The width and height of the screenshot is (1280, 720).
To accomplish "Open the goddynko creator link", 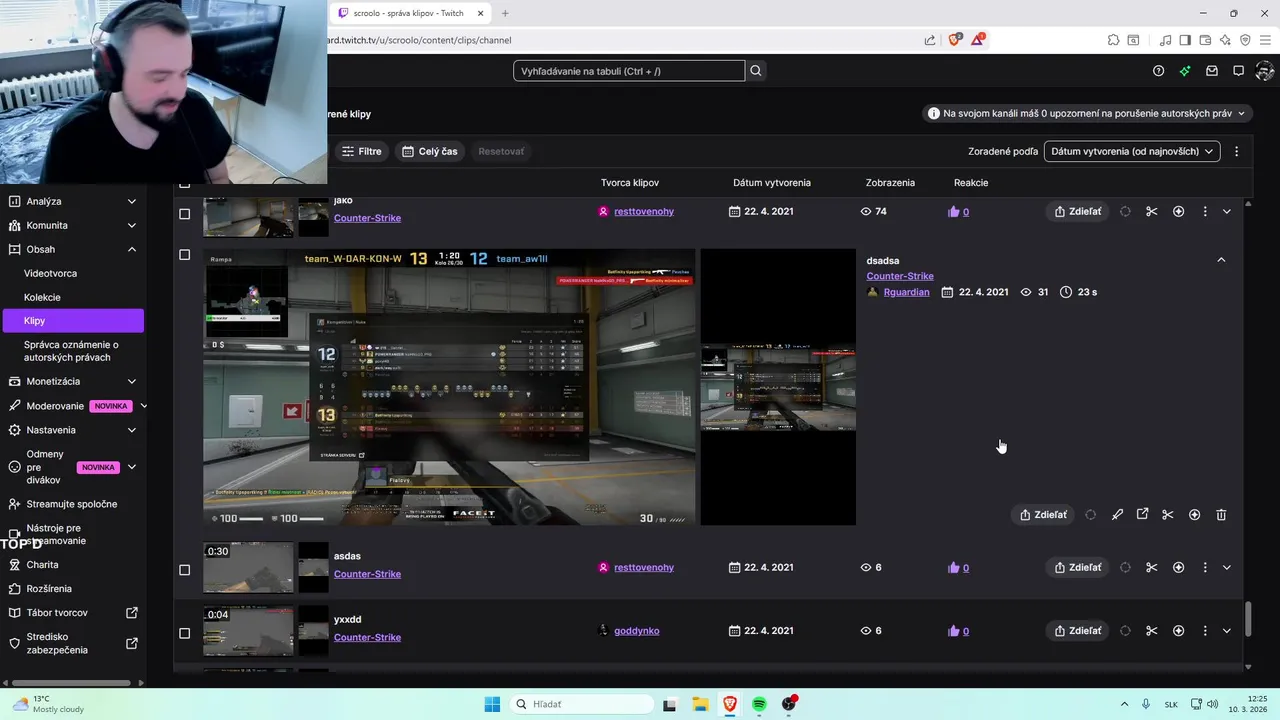I will pos(636,631).
